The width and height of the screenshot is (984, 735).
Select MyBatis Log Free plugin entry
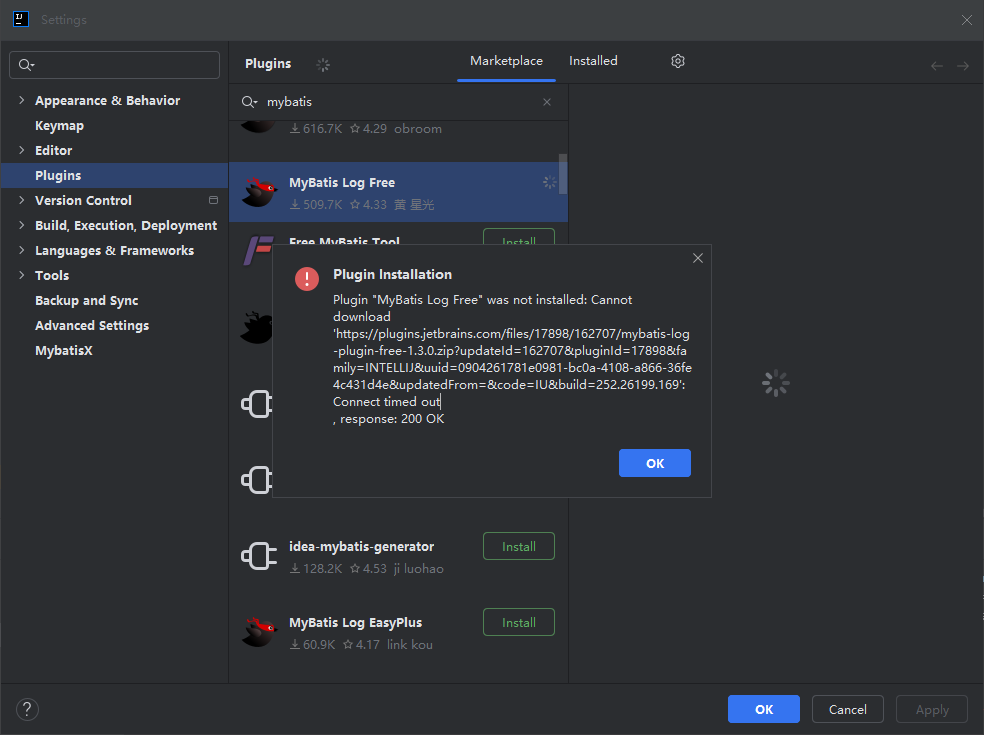click(x=398, y=192)
